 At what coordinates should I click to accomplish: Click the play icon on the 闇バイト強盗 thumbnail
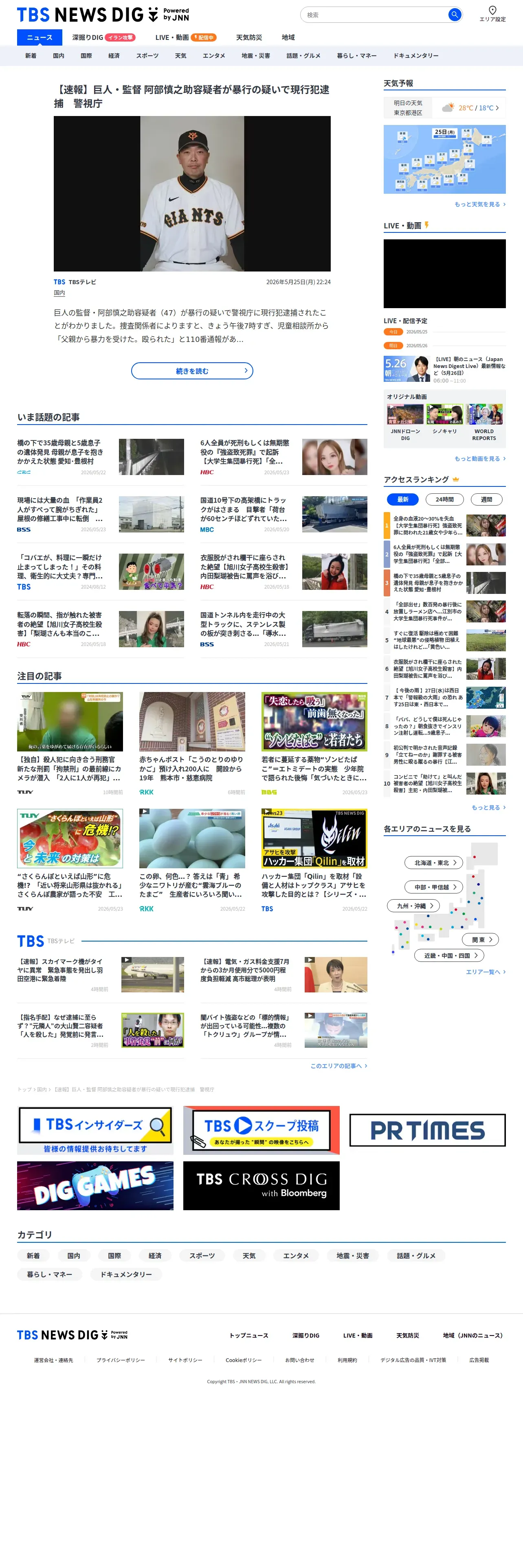(x=309, y=1016)
